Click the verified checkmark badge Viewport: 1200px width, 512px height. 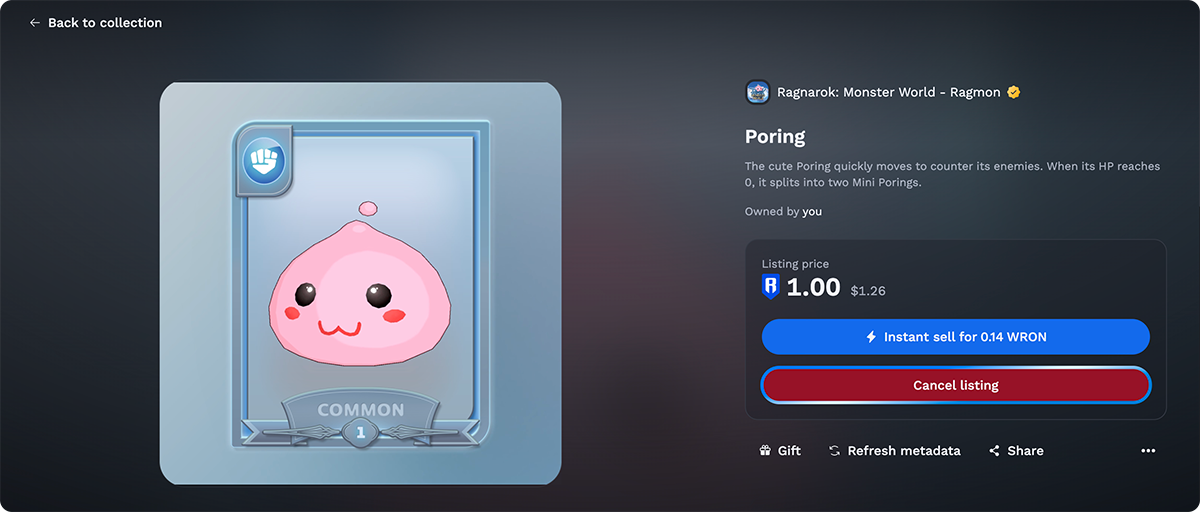coord(1013,92)
